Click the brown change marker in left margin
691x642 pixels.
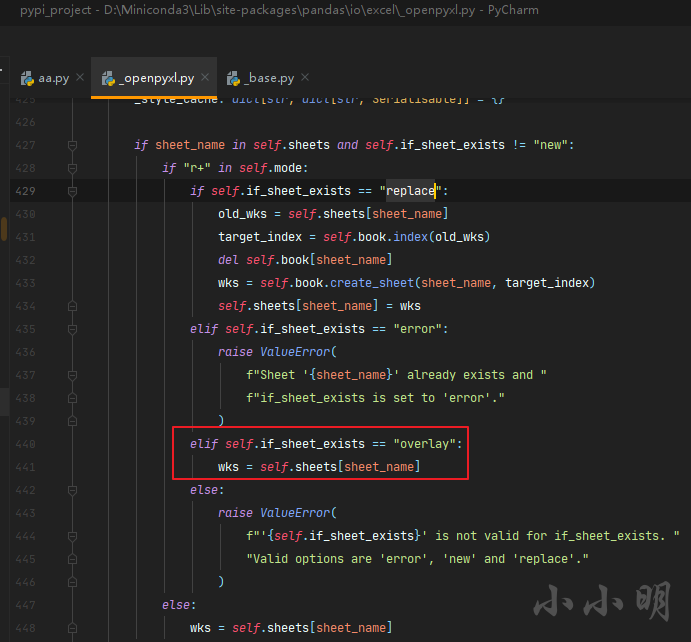4,229
